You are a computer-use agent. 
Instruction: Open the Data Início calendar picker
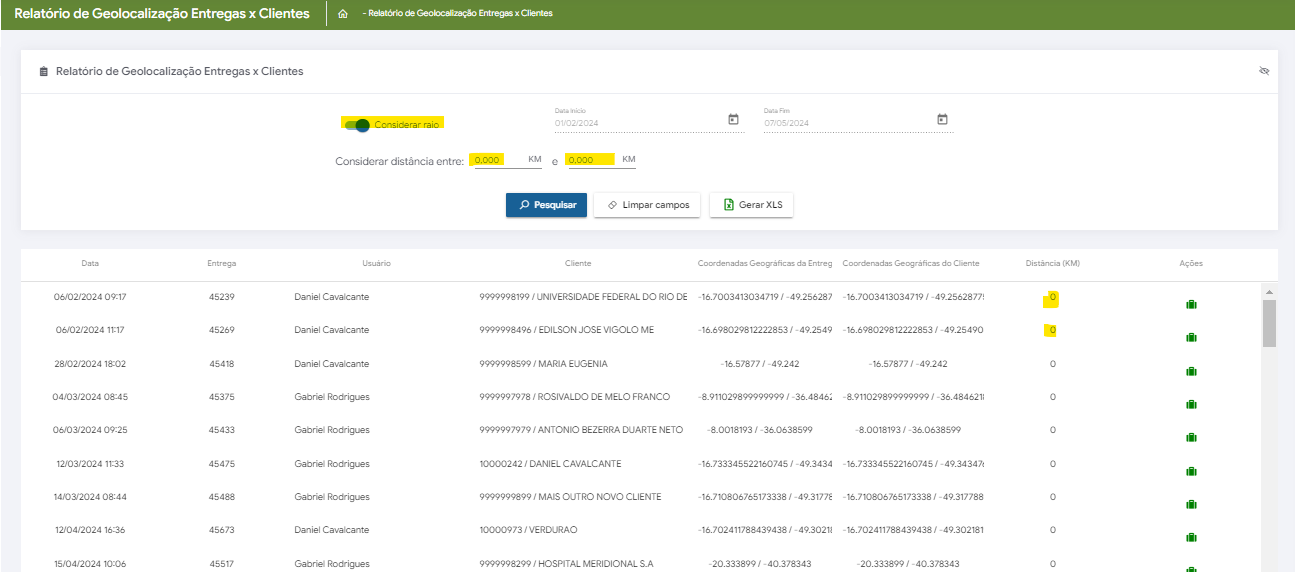(733, 120)
